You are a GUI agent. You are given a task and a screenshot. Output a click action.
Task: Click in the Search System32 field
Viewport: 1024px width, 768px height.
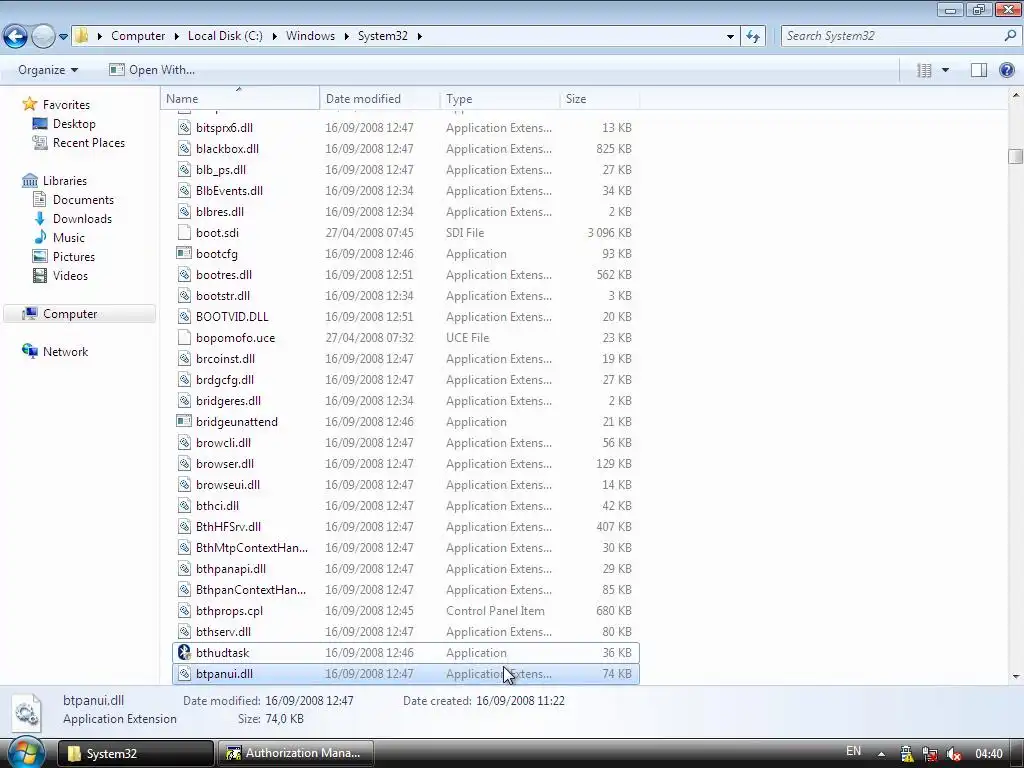(892, 36)
